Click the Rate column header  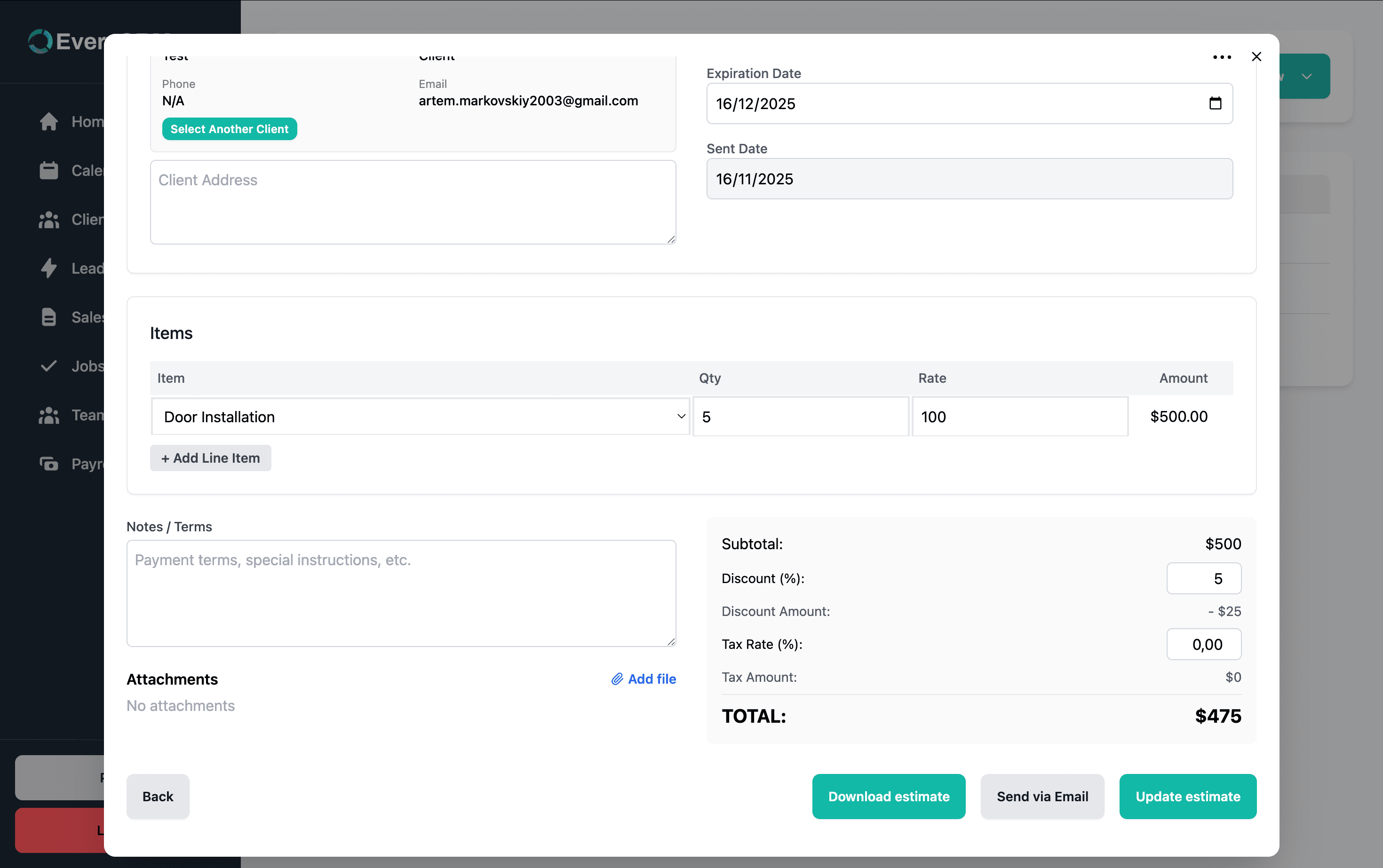pyautogui.click(x=932, y=379)
